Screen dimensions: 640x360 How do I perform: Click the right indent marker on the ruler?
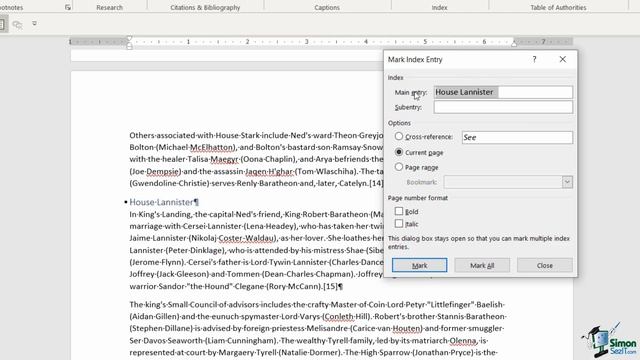coord(514,44)
